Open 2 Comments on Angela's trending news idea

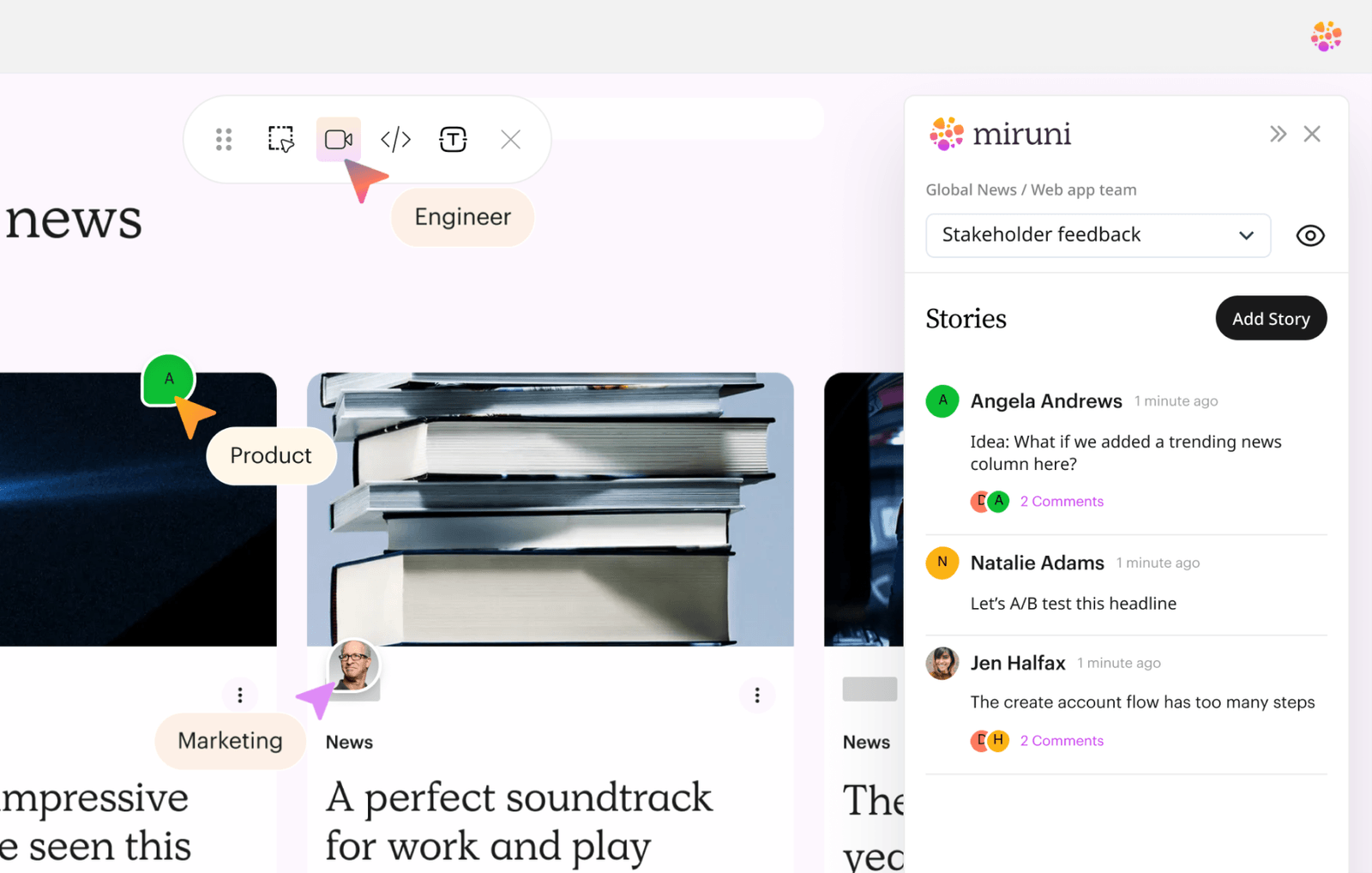click(x=1062, y=501)
